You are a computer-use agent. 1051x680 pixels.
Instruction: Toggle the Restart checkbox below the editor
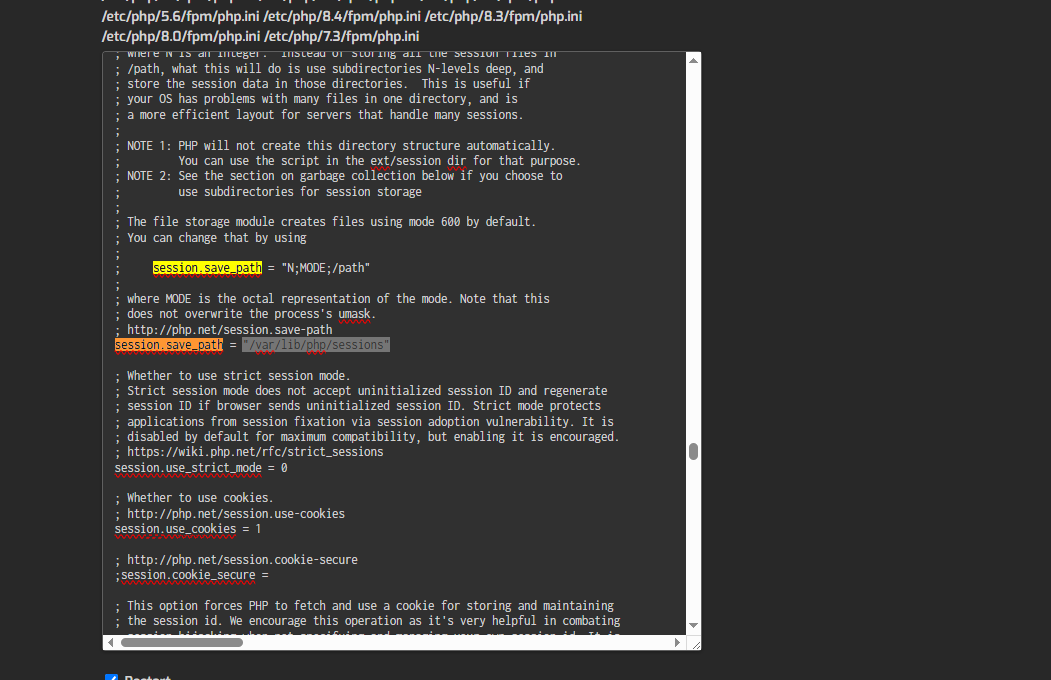[112, 678]
